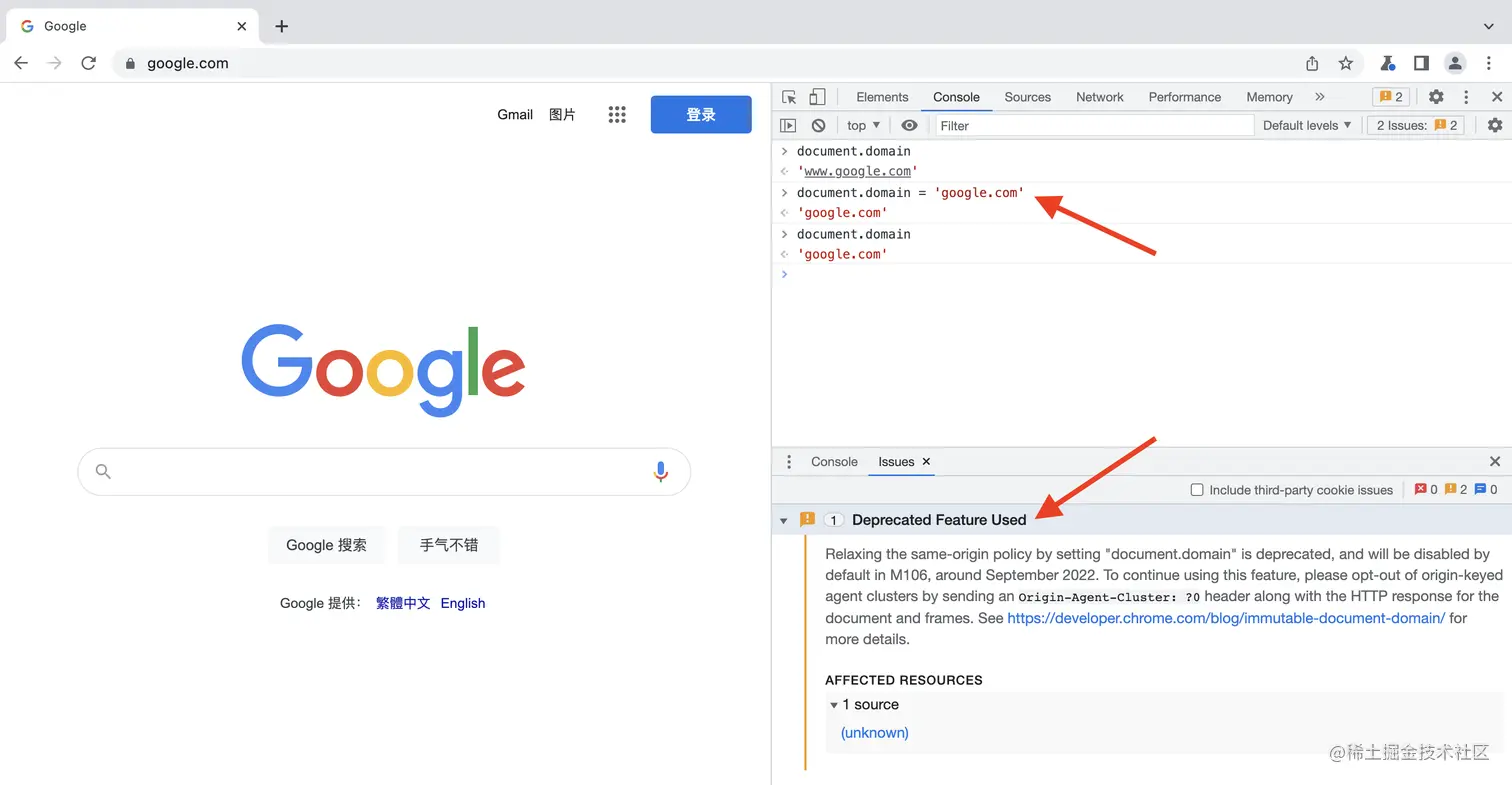Click the orange issue count 2 in drawer
The height and width of the screenshot is (785, 1512).
pyautogui.click(x=1456, y=490)
